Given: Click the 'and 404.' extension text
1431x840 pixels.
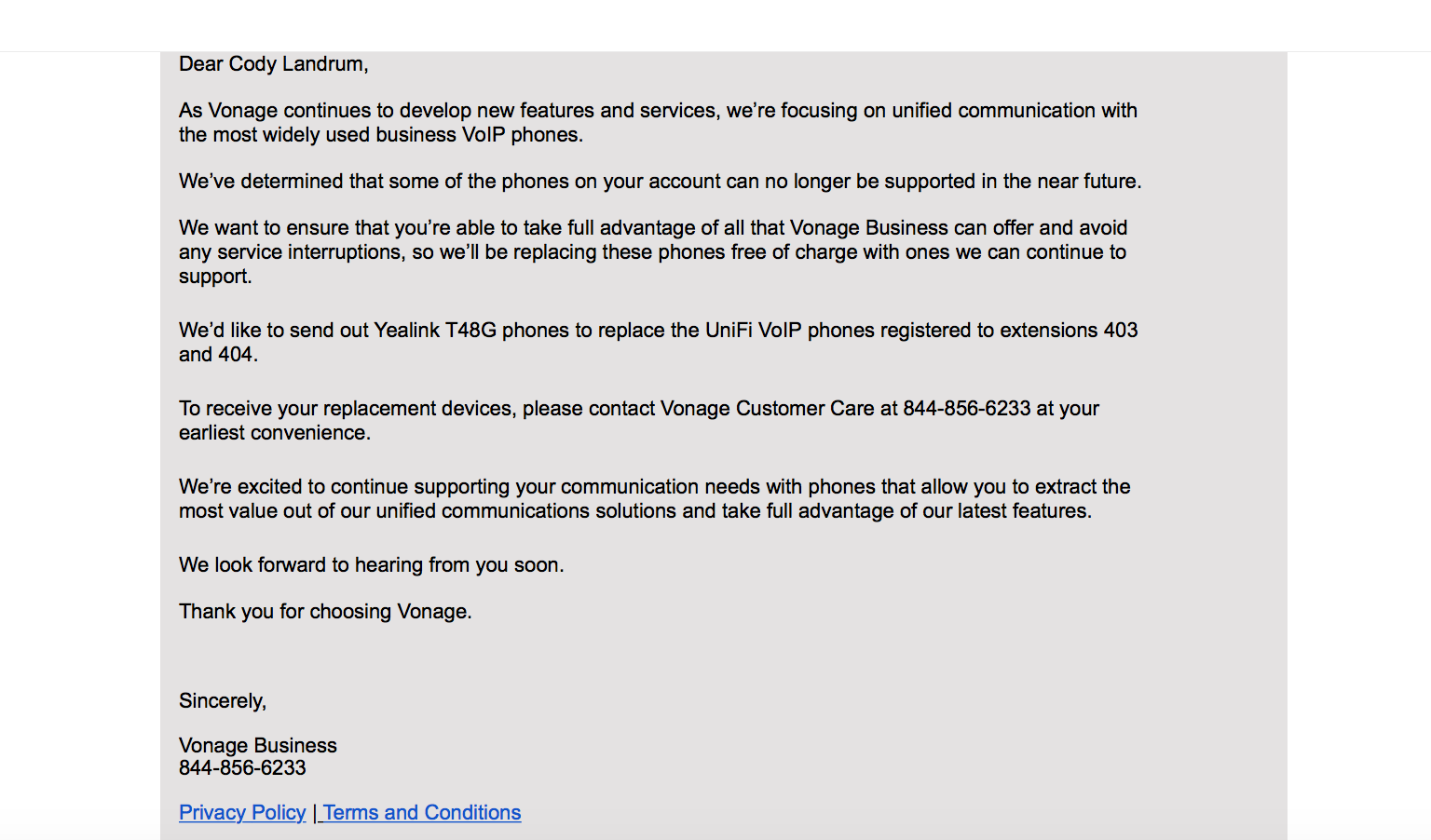Looking at the screenshot, I should [218, 354].
